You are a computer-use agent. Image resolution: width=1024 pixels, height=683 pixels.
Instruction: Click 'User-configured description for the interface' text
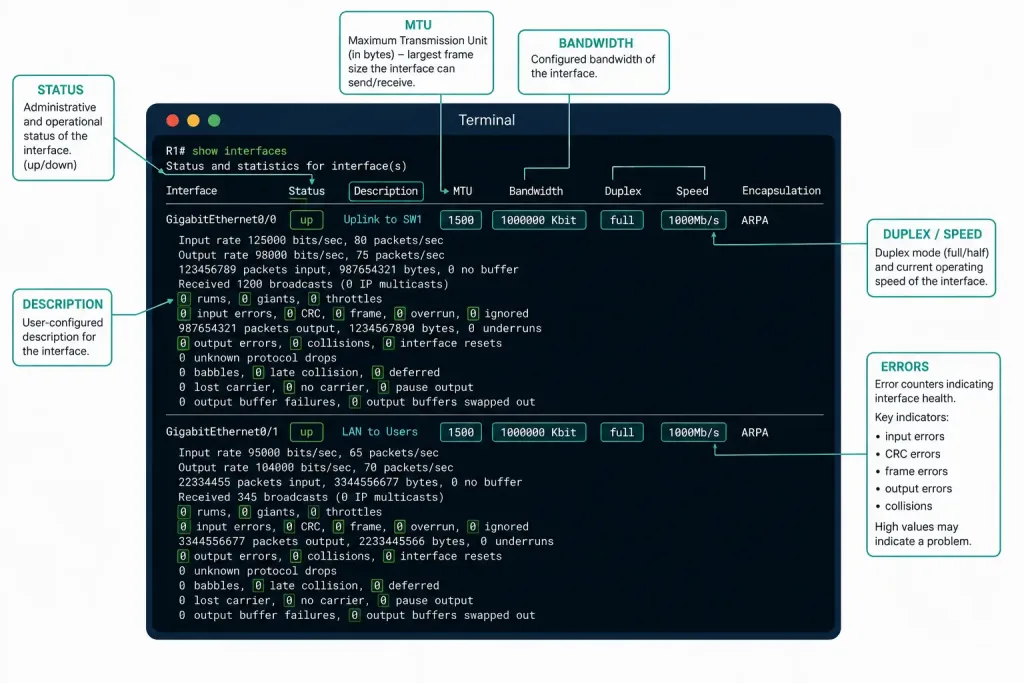click(63, 337)
